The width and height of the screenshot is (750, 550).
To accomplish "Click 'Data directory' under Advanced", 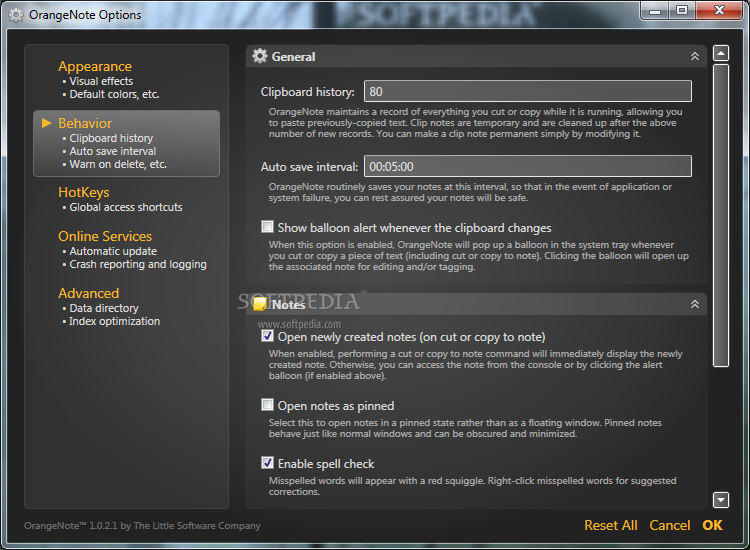I will 104,308.
